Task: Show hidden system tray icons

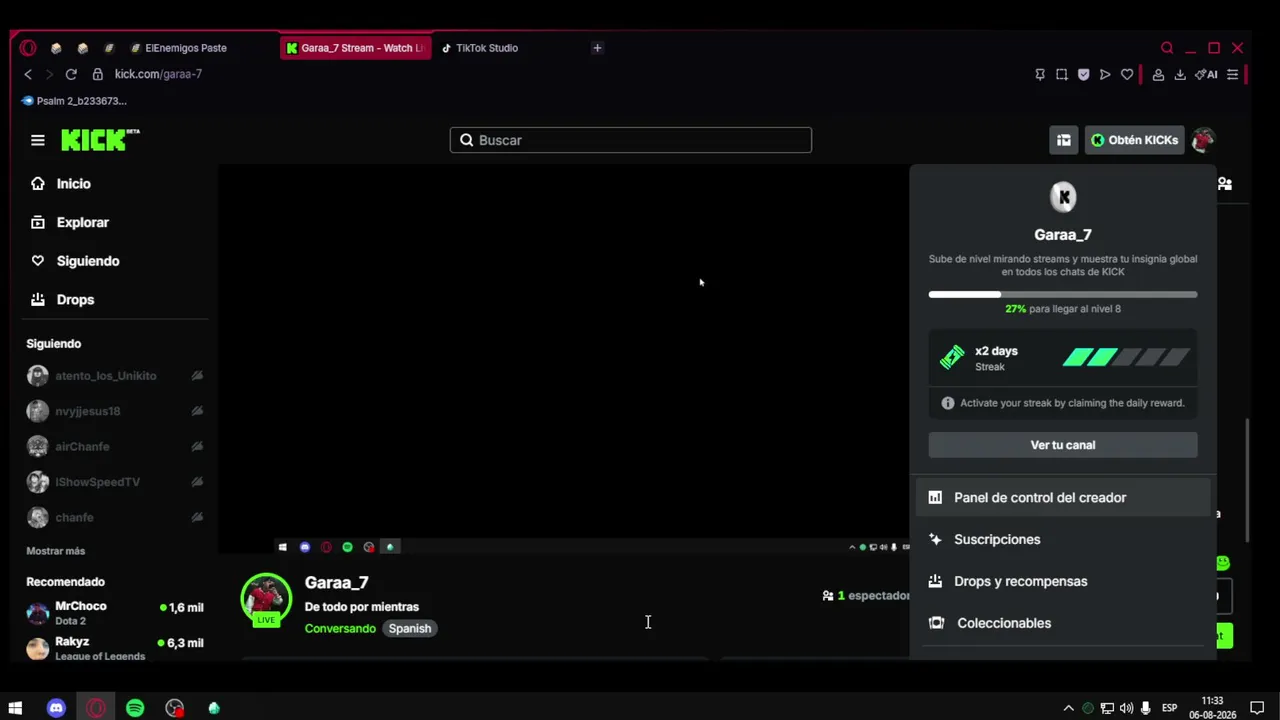Action: point(1068,708)
